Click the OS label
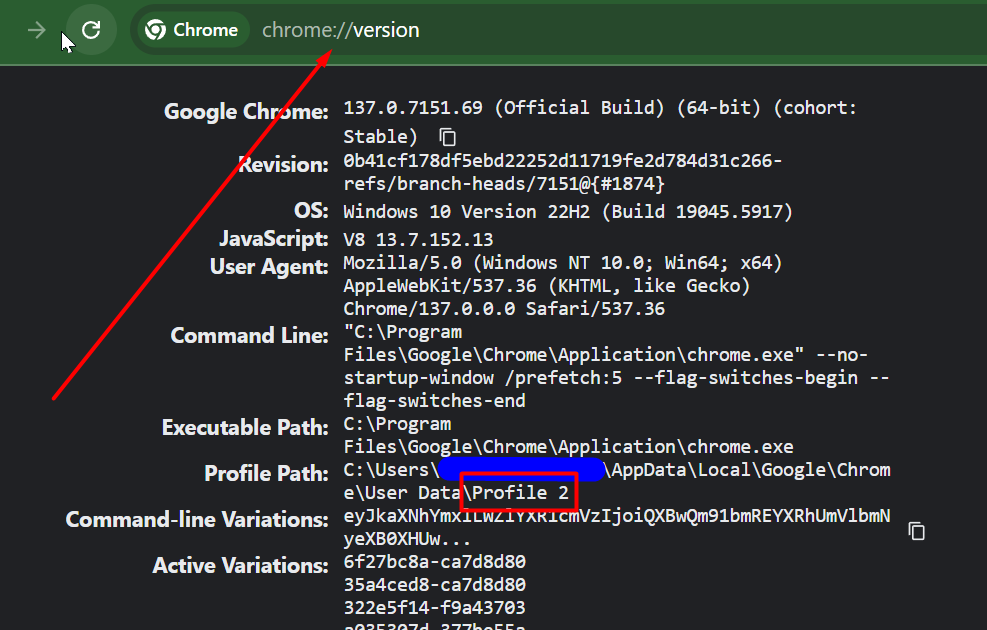987x630 pixels. 311,210
